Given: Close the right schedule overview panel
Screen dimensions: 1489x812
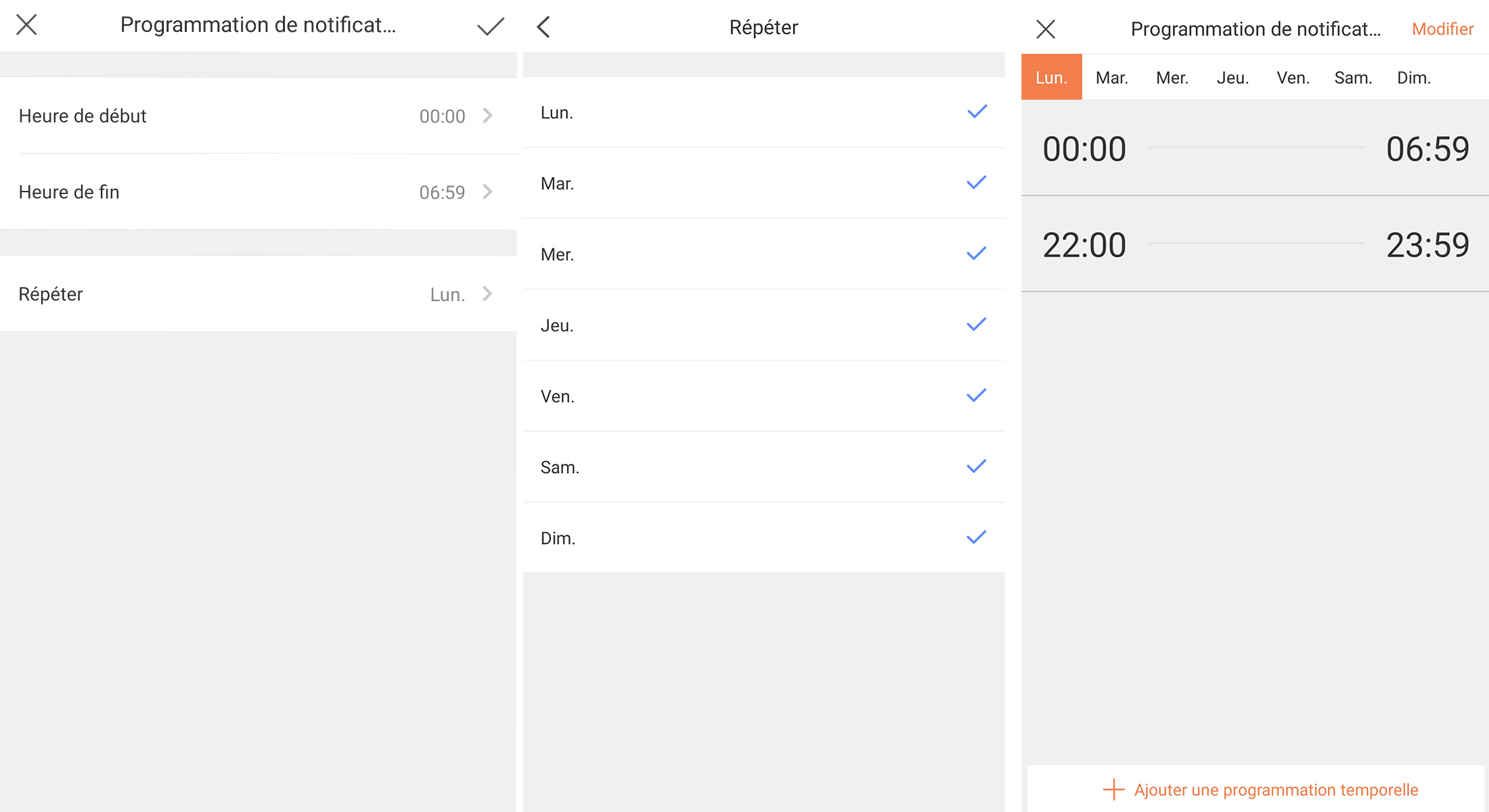Looking at the screenshot, I should 1046,29.
